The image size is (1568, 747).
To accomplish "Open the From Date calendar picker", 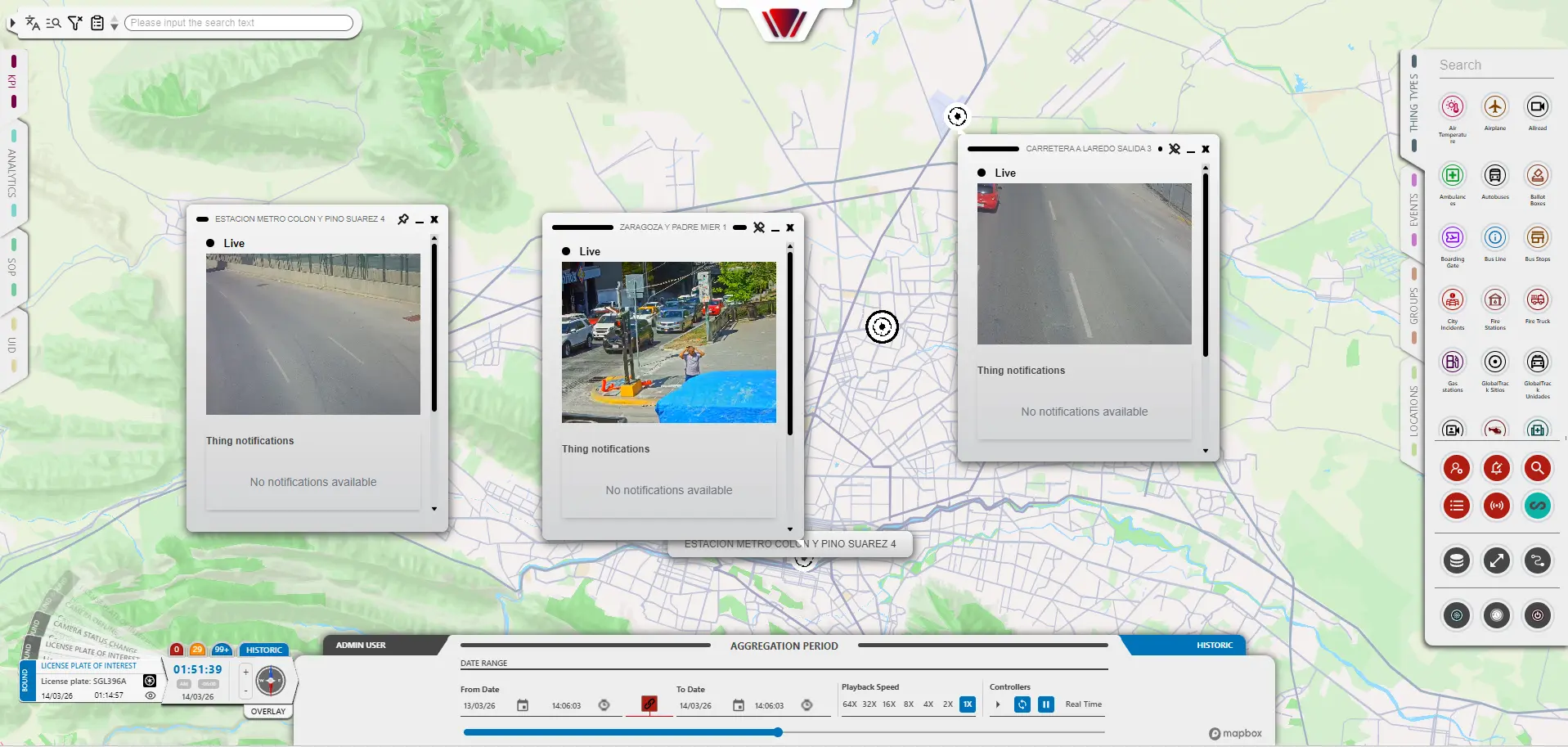I will coord(523,705).
